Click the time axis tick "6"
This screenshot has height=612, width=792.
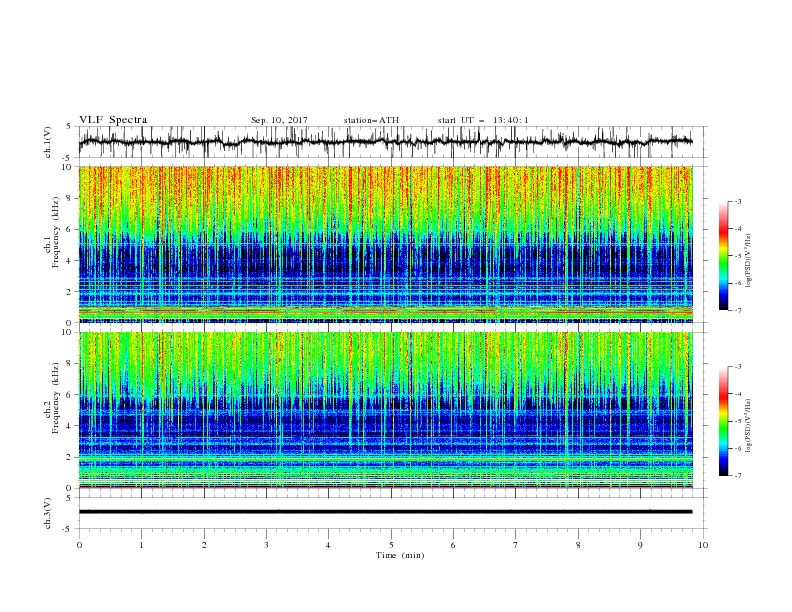coord(454,545)
